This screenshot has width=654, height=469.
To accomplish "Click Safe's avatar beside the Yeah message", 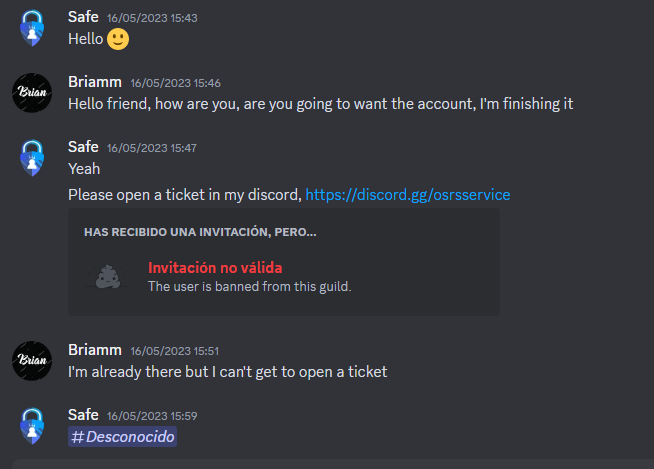I will coord(32,158).
